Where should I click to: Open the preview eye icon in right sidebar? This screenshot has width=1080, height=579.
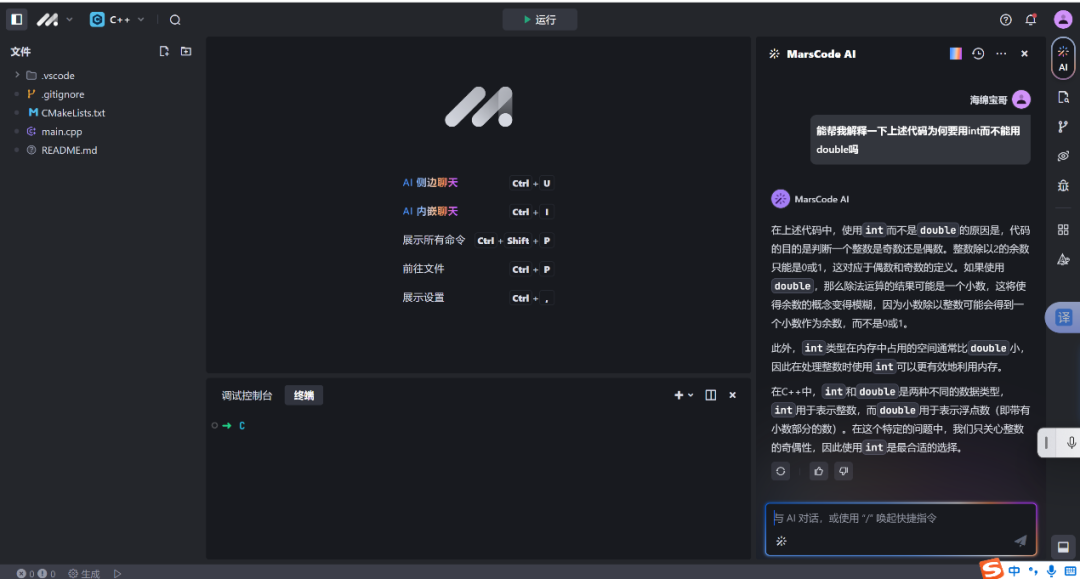pos(1063,156)
